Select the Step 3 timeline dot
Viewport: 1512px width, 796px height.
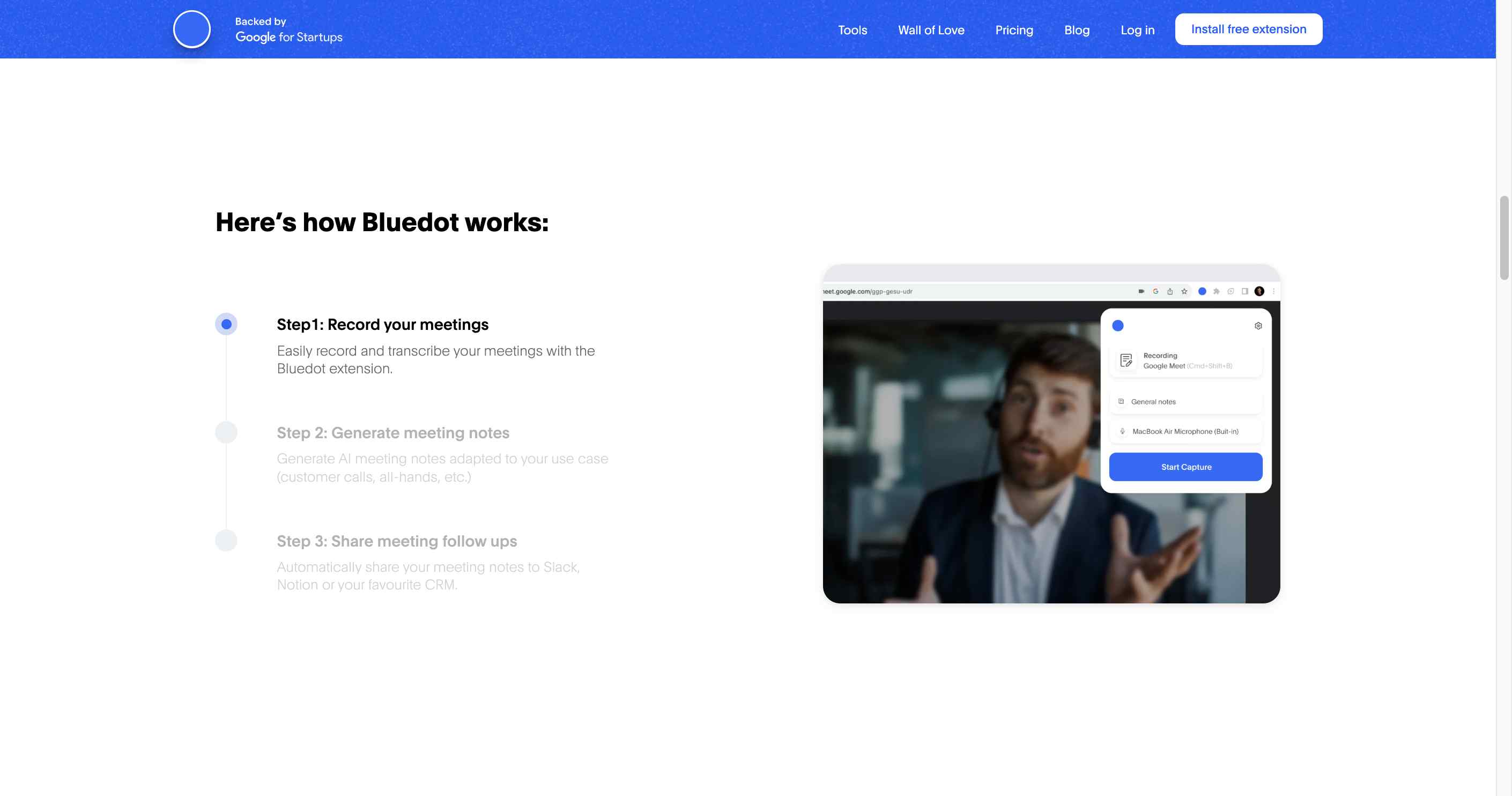pos(226,540)
